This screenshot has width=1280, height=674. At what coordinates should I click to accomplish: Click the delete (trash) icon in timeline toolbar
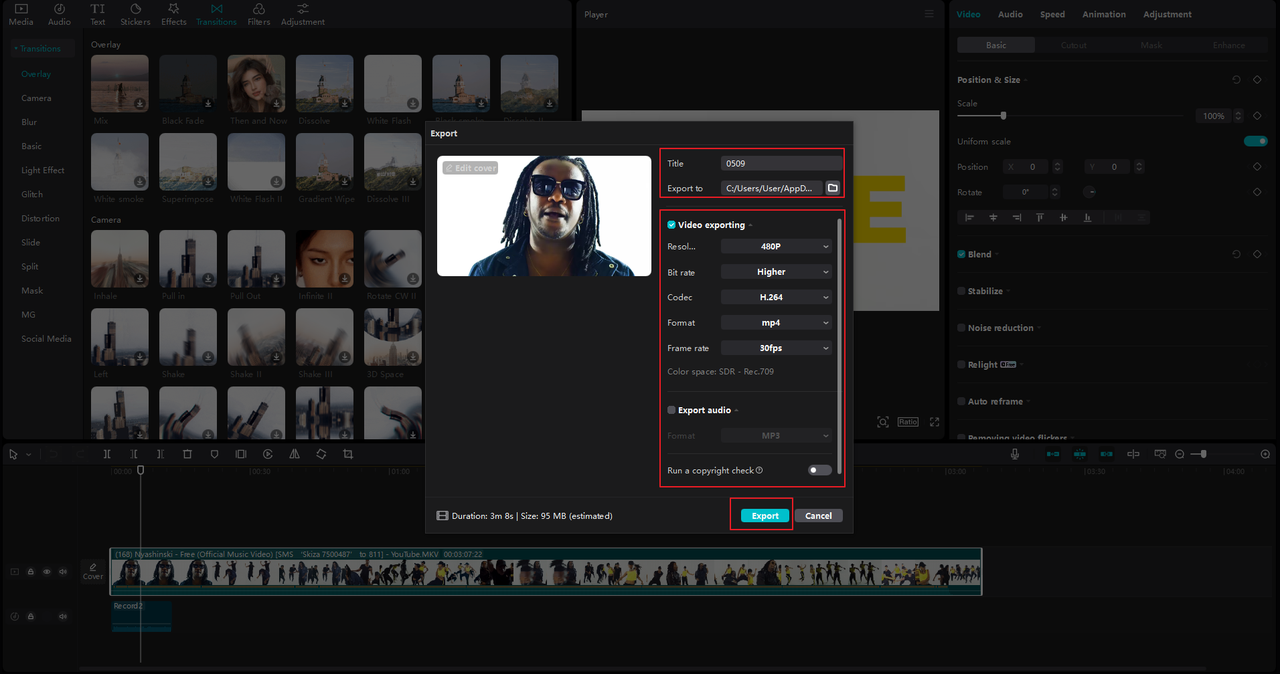187,454
